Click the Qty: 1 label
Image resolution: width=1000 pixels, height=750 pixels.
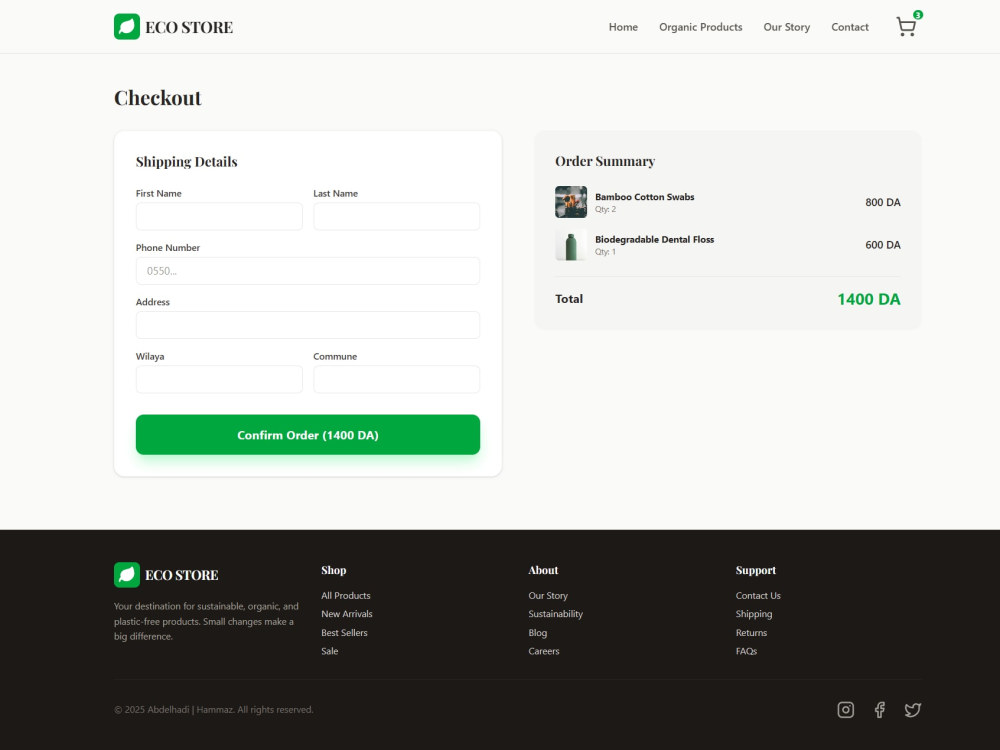(x=605, y=252)
